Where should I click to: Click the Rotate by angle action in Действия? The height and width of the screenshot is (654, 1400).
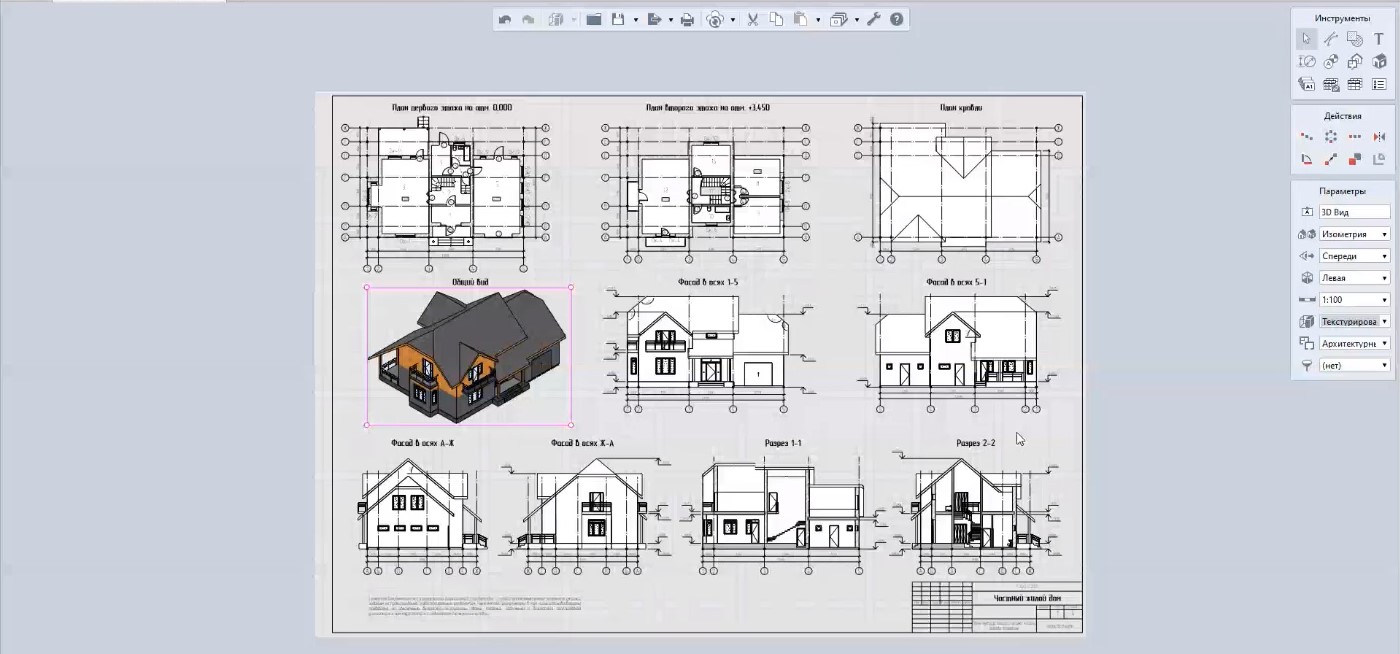(x=1306, y=159)
